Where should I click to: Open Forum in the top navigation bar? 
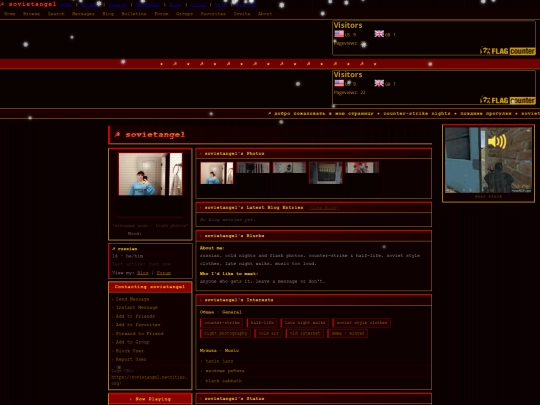pyautogui.click(x=161, y=14)
